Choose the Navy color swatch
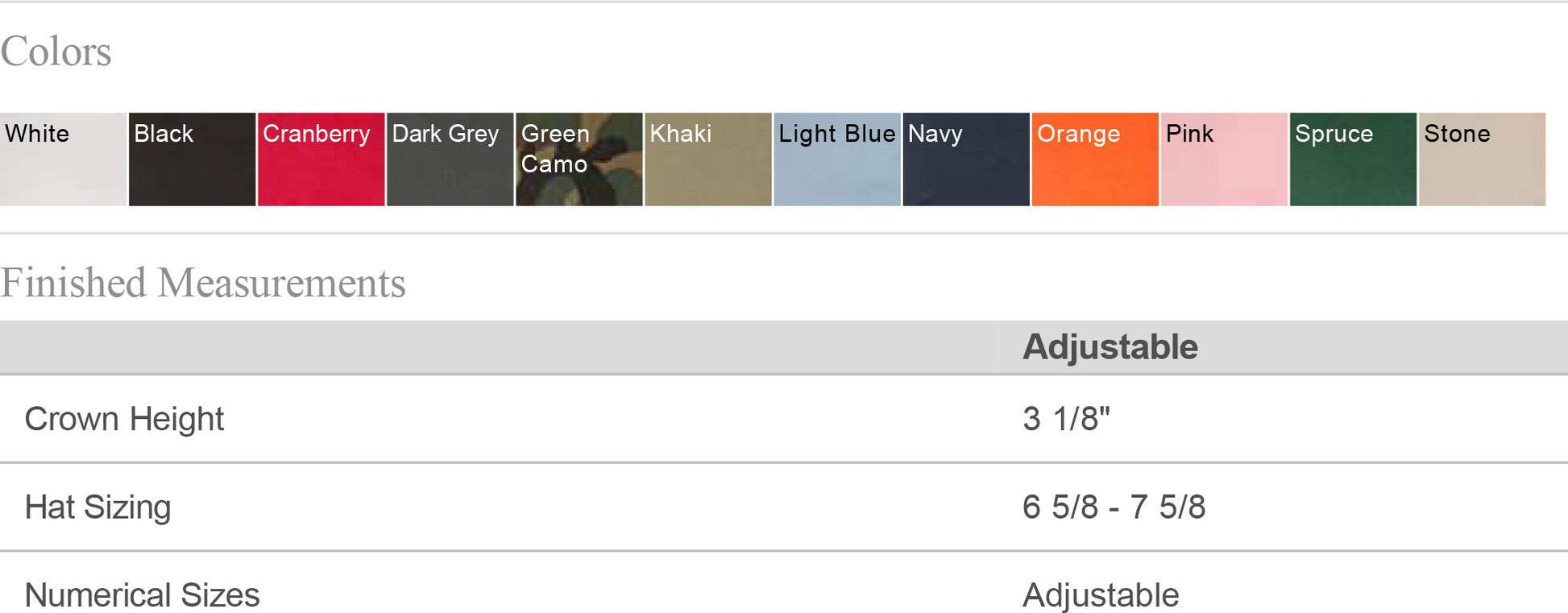Image resolution: width=1568 pixels, height=613 pixels. 965,159
